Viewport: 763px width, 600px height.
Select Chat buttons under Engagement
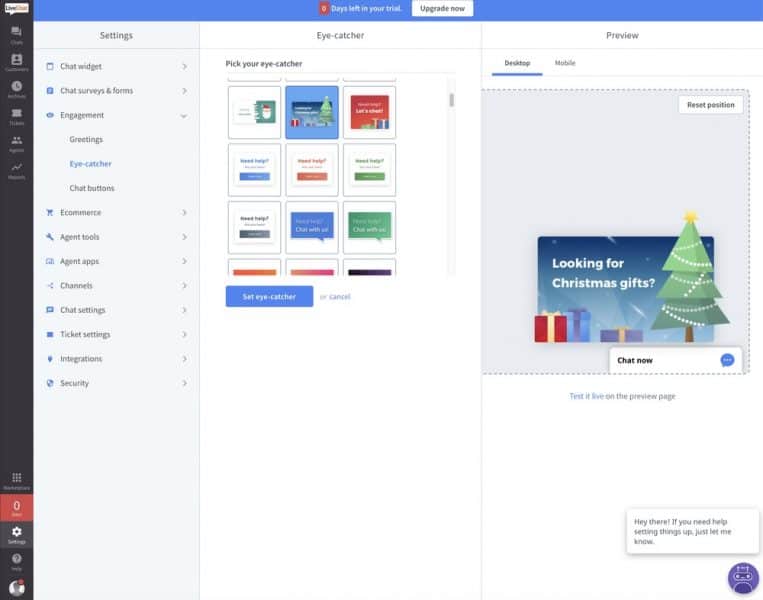92,188
